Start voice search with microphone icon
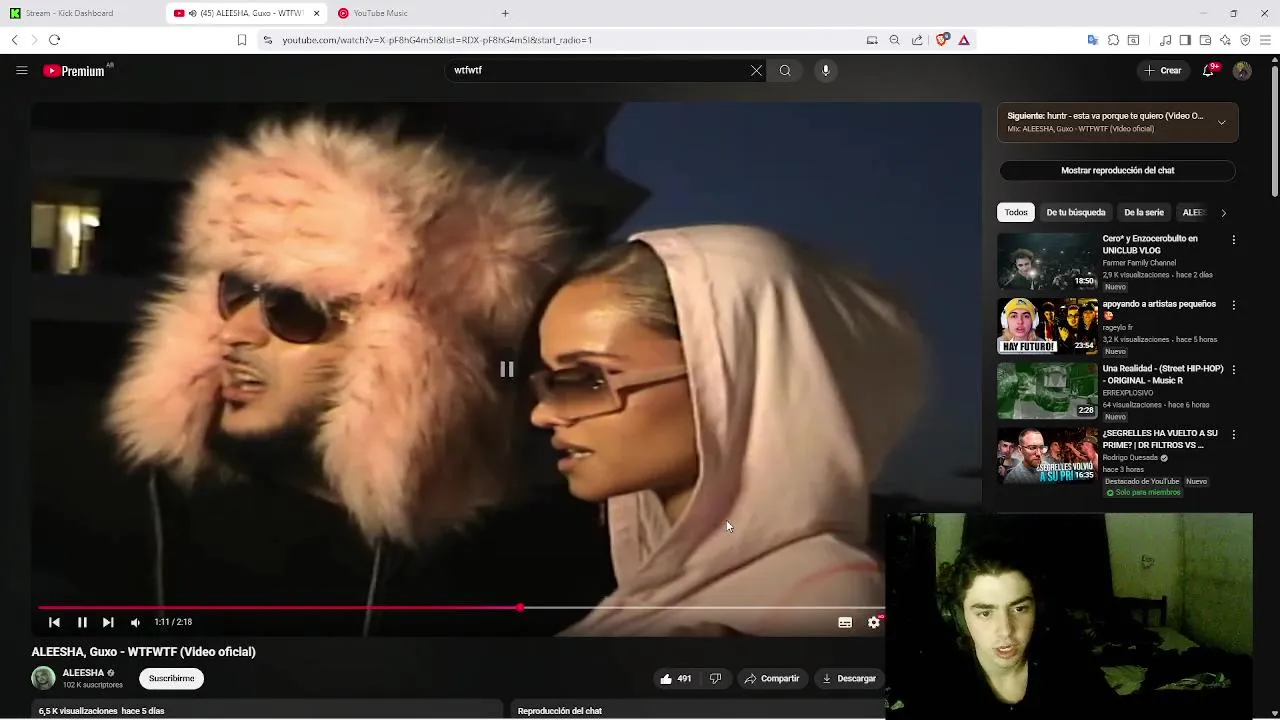Viewport: 1280px width, 720px height. pos(825,70)
